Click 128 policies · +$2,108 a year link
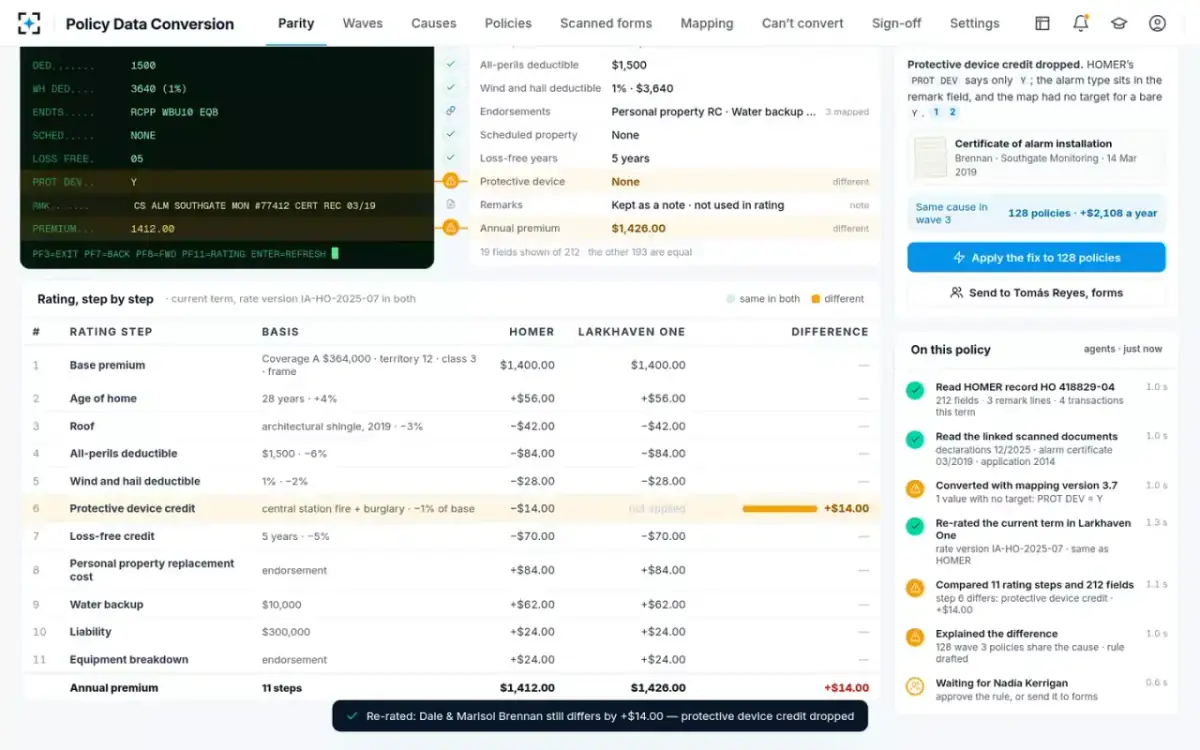This screenshot has width=1200, height=750. (1082, 213)
